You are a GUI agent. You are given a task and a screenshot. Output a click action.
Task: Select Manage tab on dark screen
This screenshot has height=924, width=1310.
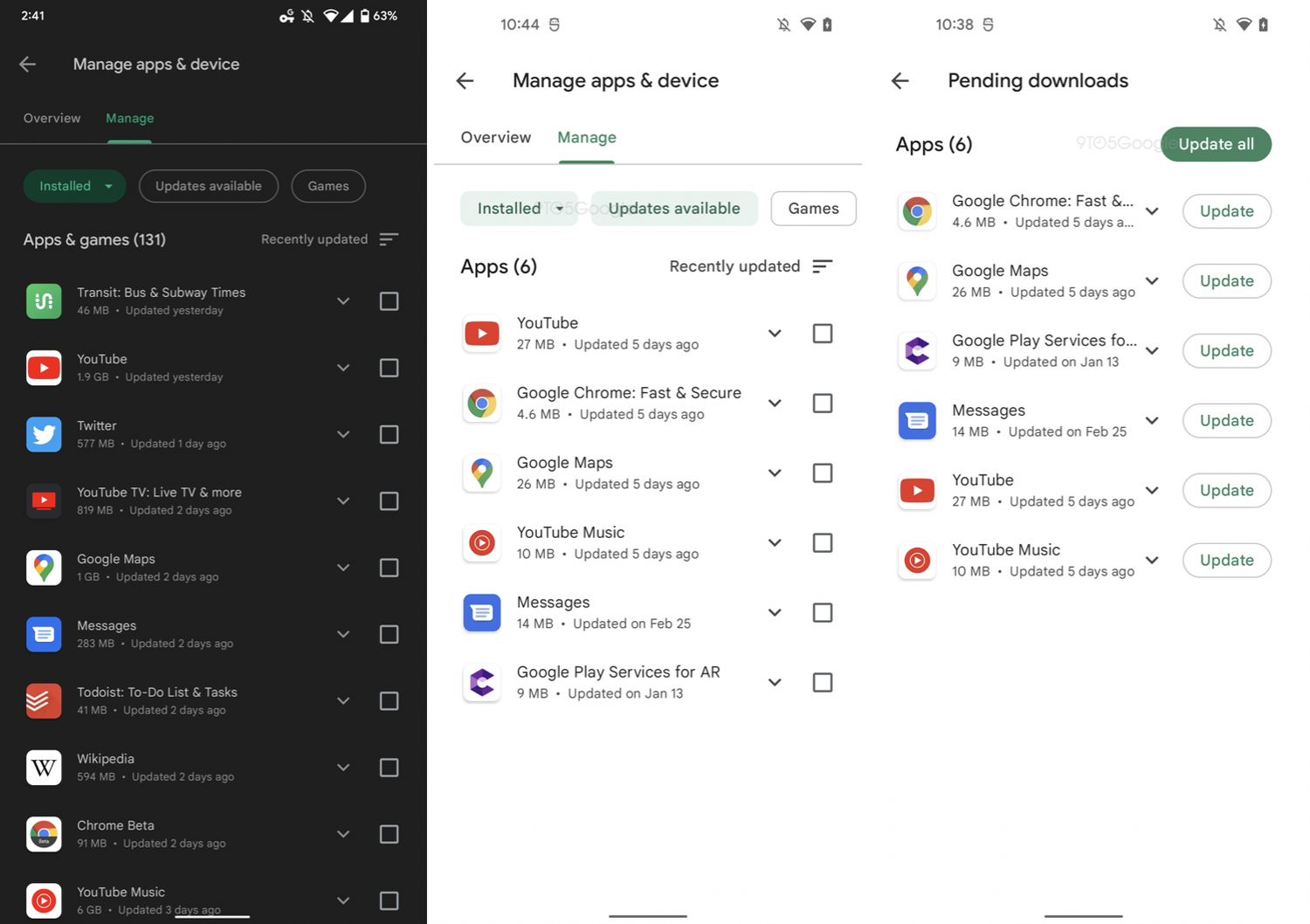[130, 119]
